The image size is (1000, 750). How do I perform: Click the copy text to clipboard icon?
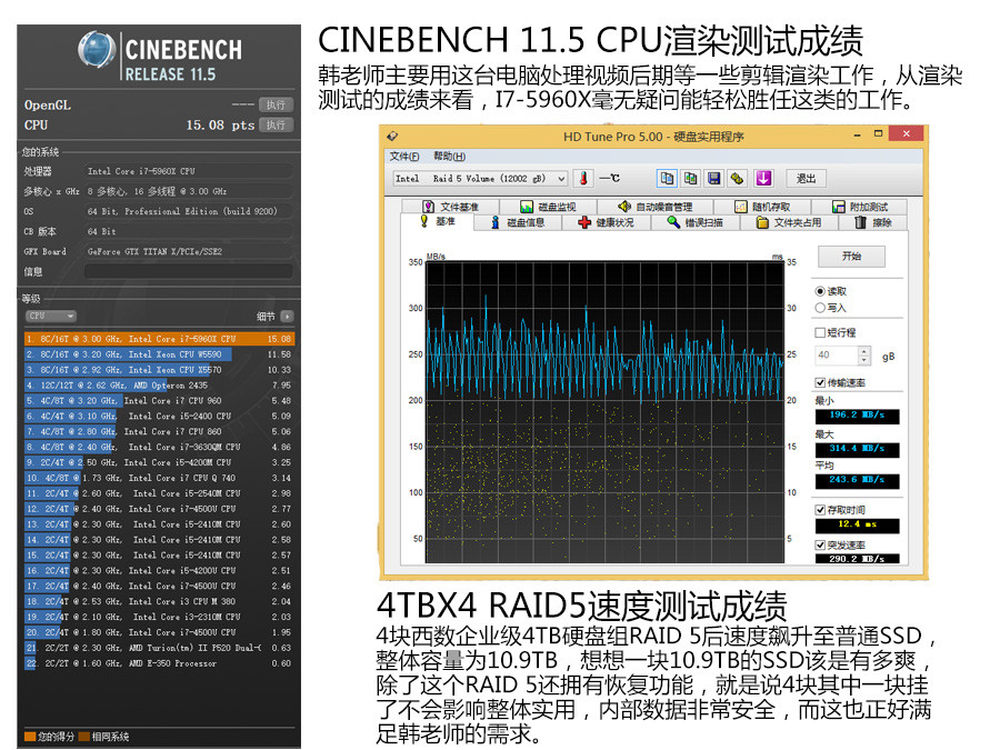click(667, 179)
